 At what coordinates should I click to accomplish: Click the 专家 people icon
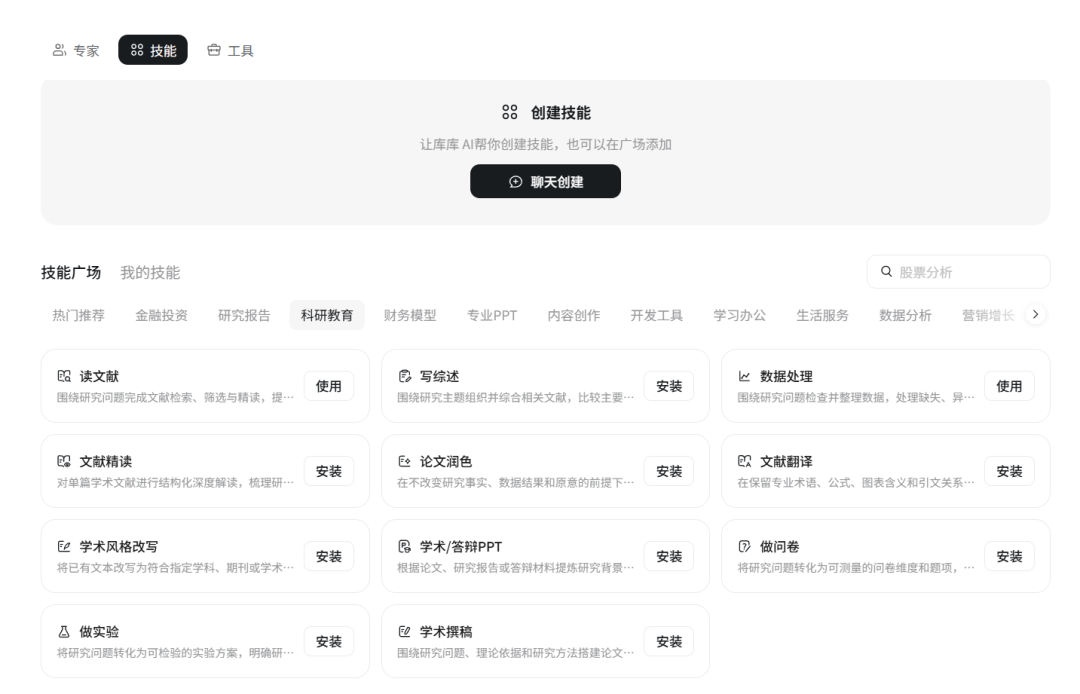(x=59, y=50)
